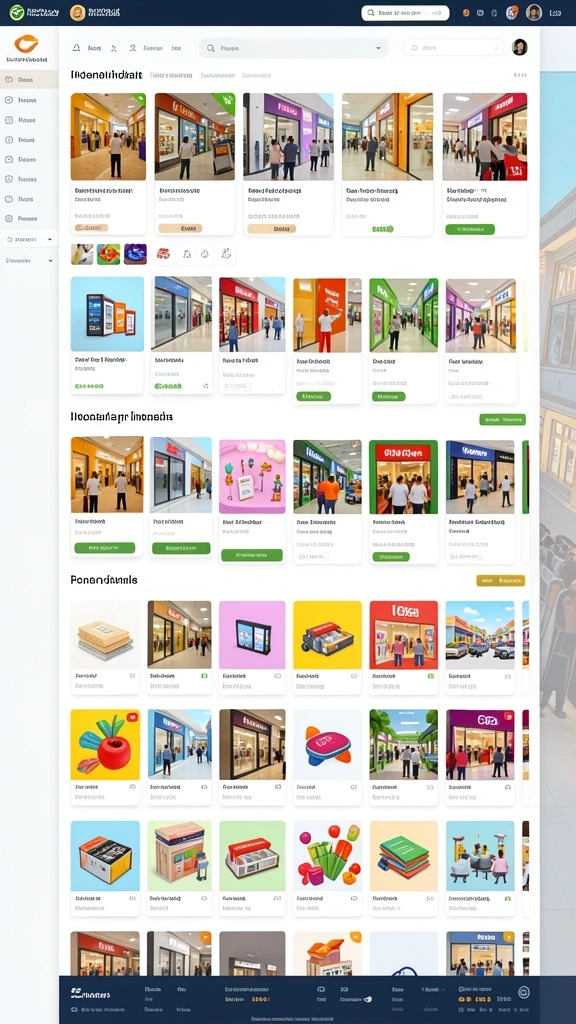Switch to the third tab after the top heading
This screenshot has width=576, height=1024.
256,76
